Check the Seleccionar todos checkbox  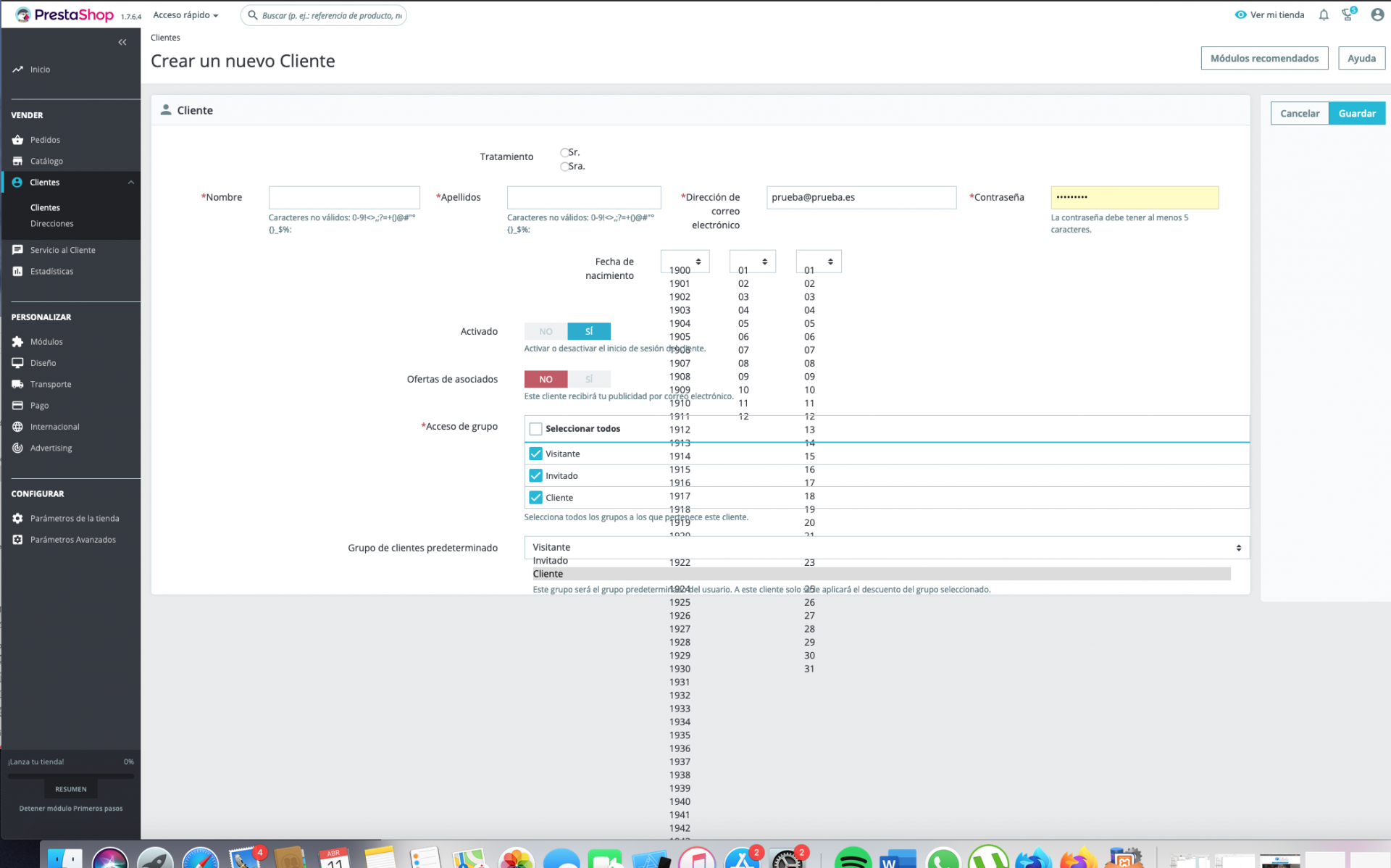pyautogui.click(x=535, y=429)
